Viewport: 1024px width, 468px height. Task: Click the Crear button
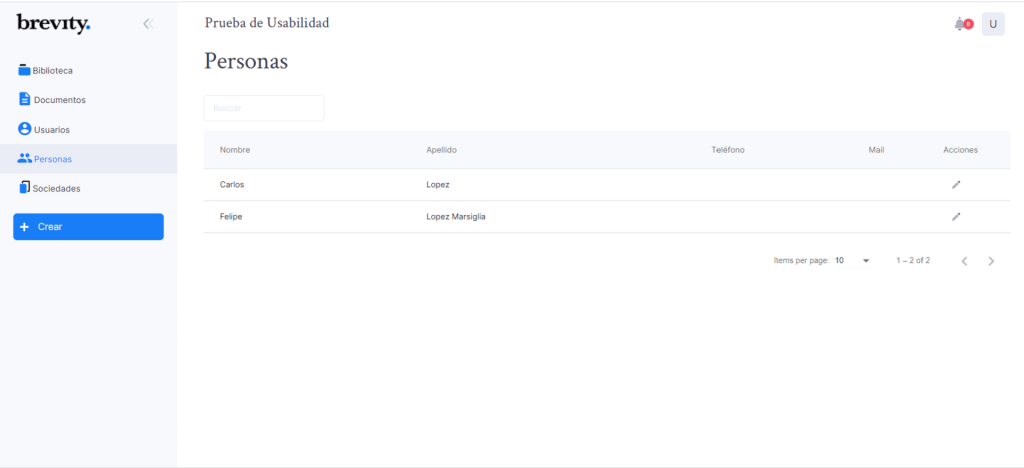88,226
